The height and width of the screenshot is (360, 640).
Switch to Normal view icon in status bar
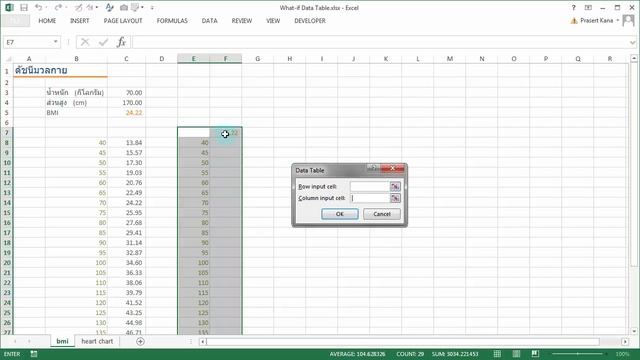(x=497, y=354)
